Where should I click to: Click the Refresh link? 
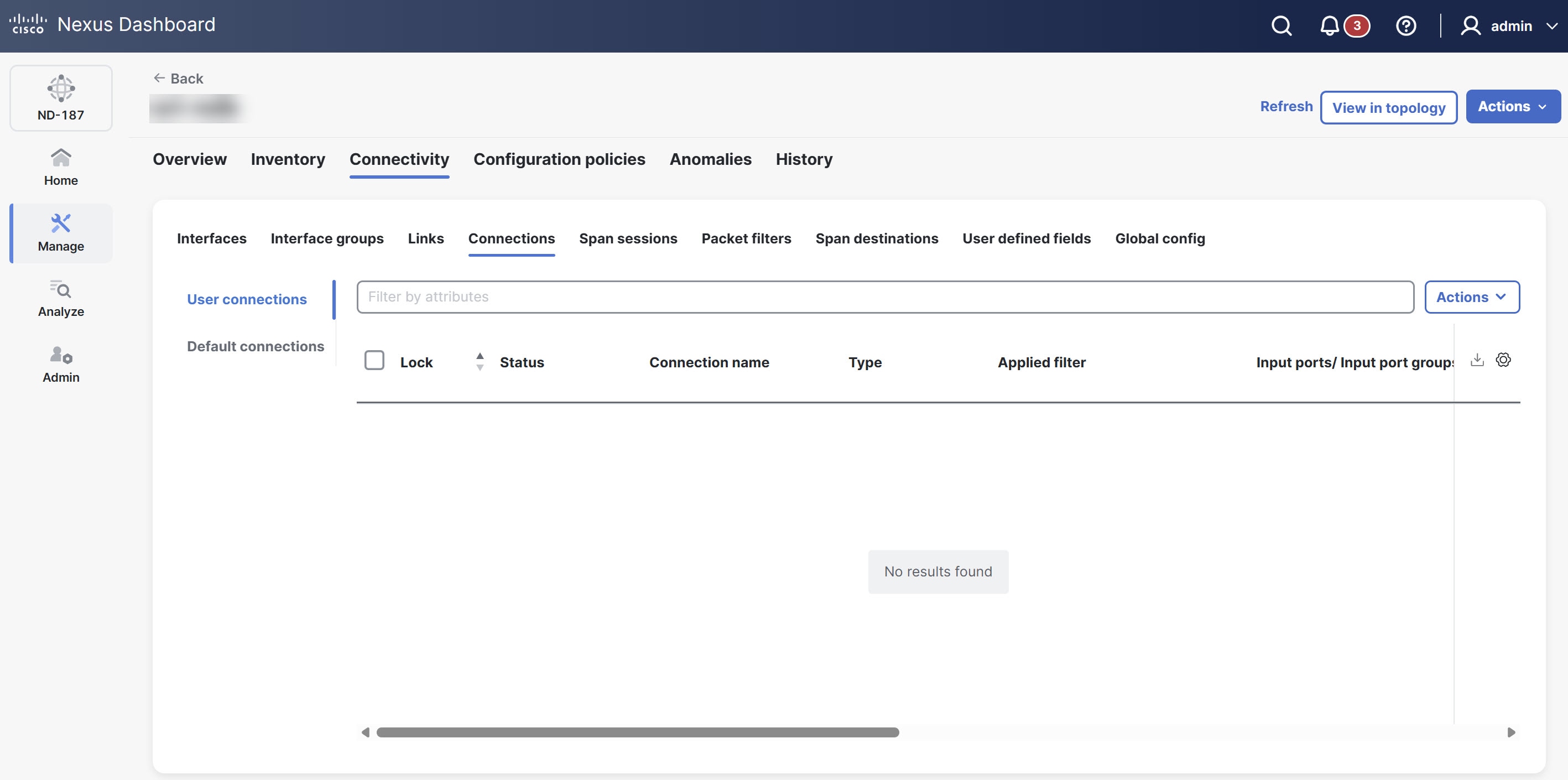(x=1285, y=107)
